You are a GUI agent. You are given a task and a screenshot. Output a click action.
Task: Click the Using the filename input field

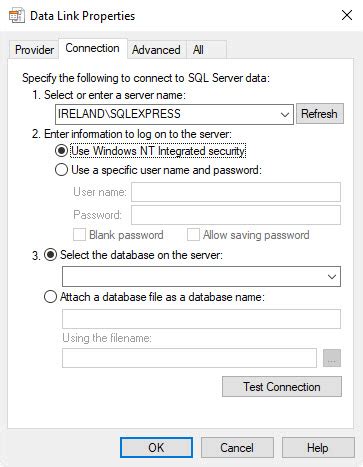pos(189,358)
